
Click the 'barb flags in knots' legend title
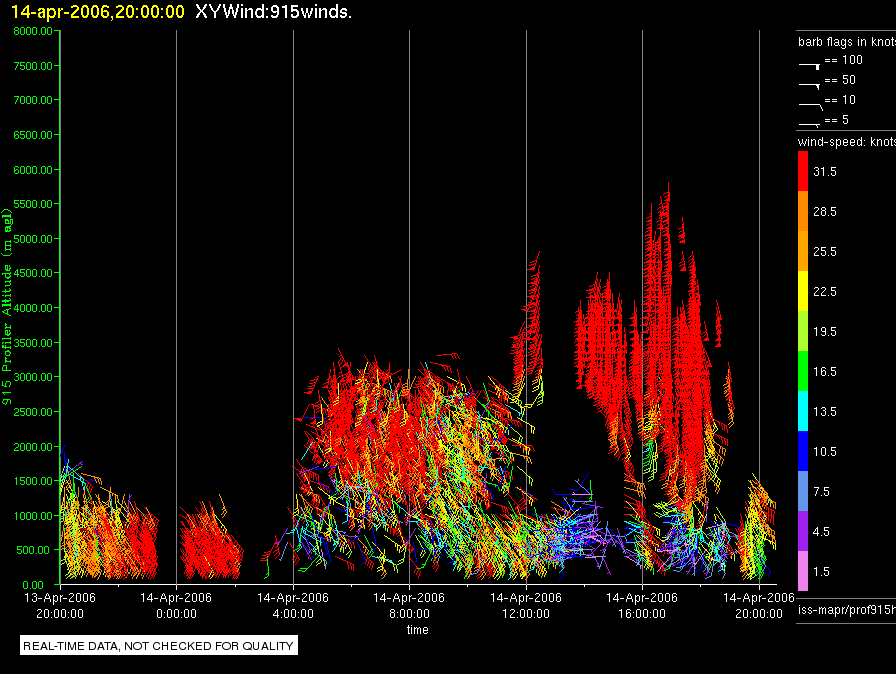tap(847, 42)
